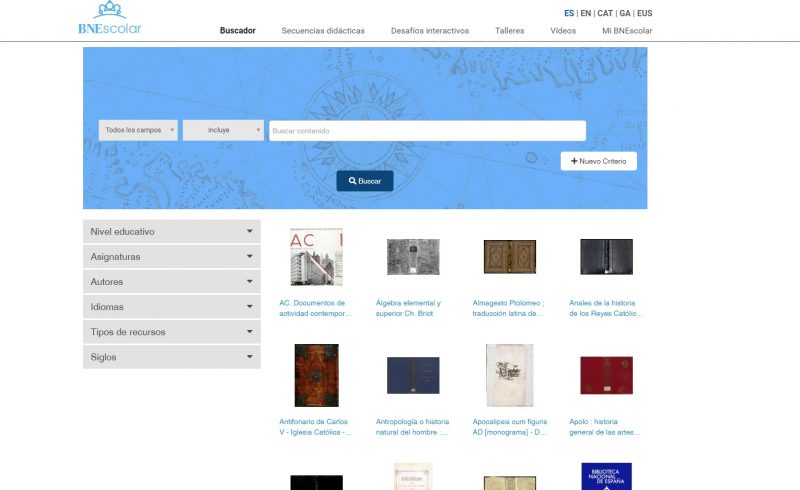
Task: Open Apolo historia general red book thumbnail
Action: pyautogui.click(x=607, y=375)
